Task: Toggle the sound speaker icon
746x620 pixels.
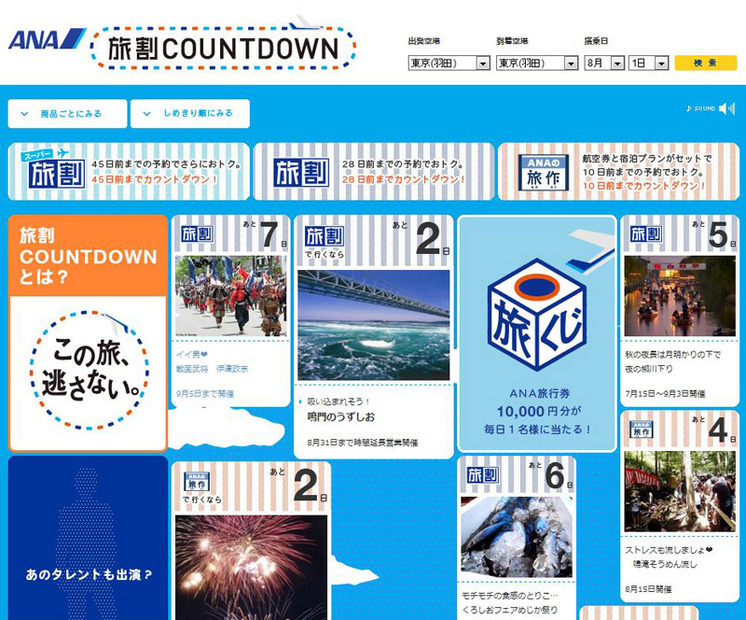Action: pyautogui.click(x=726, y=108)
